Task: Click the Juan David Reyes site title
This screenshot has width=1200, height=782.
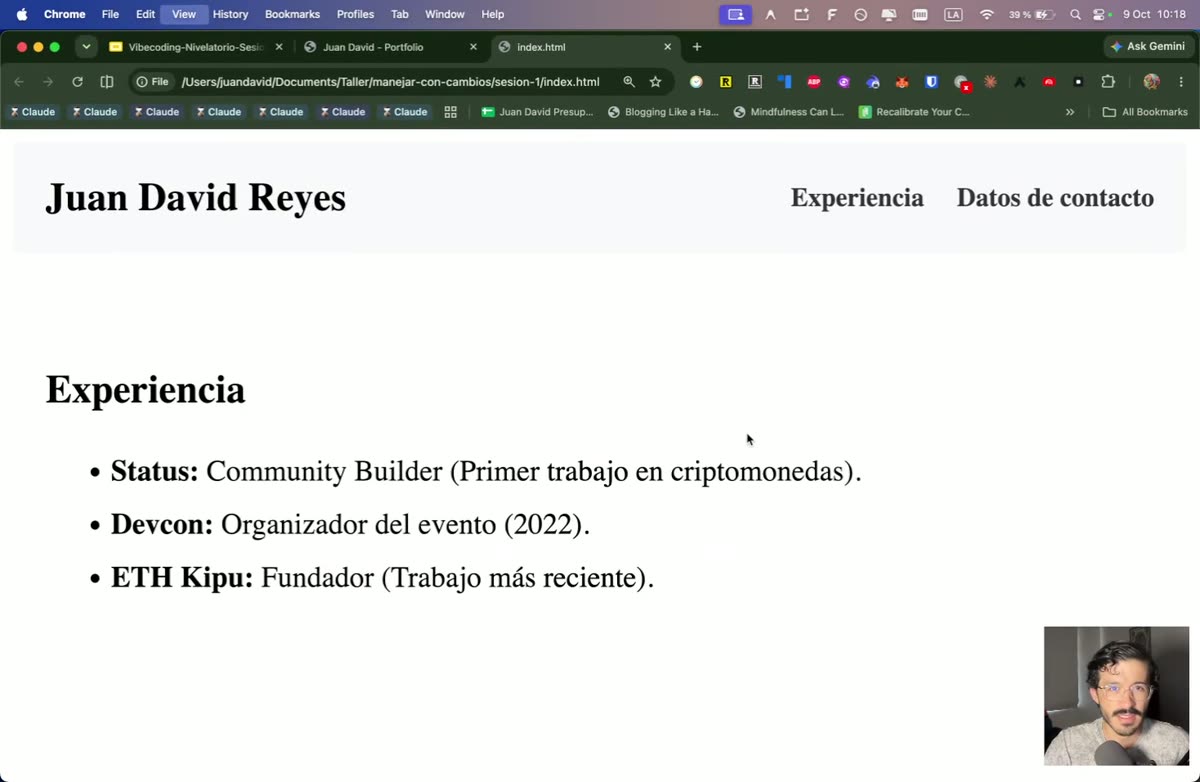Action: point(196,197)
